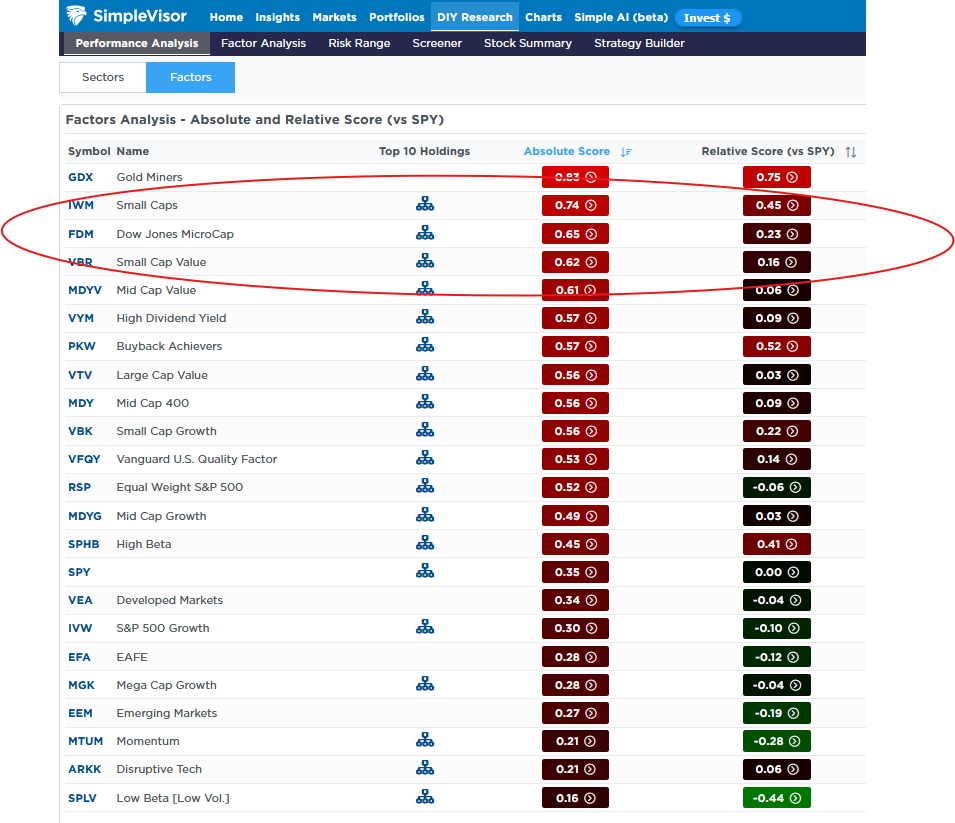Expand GDX relative score 0.75 badge

[776, 177]
